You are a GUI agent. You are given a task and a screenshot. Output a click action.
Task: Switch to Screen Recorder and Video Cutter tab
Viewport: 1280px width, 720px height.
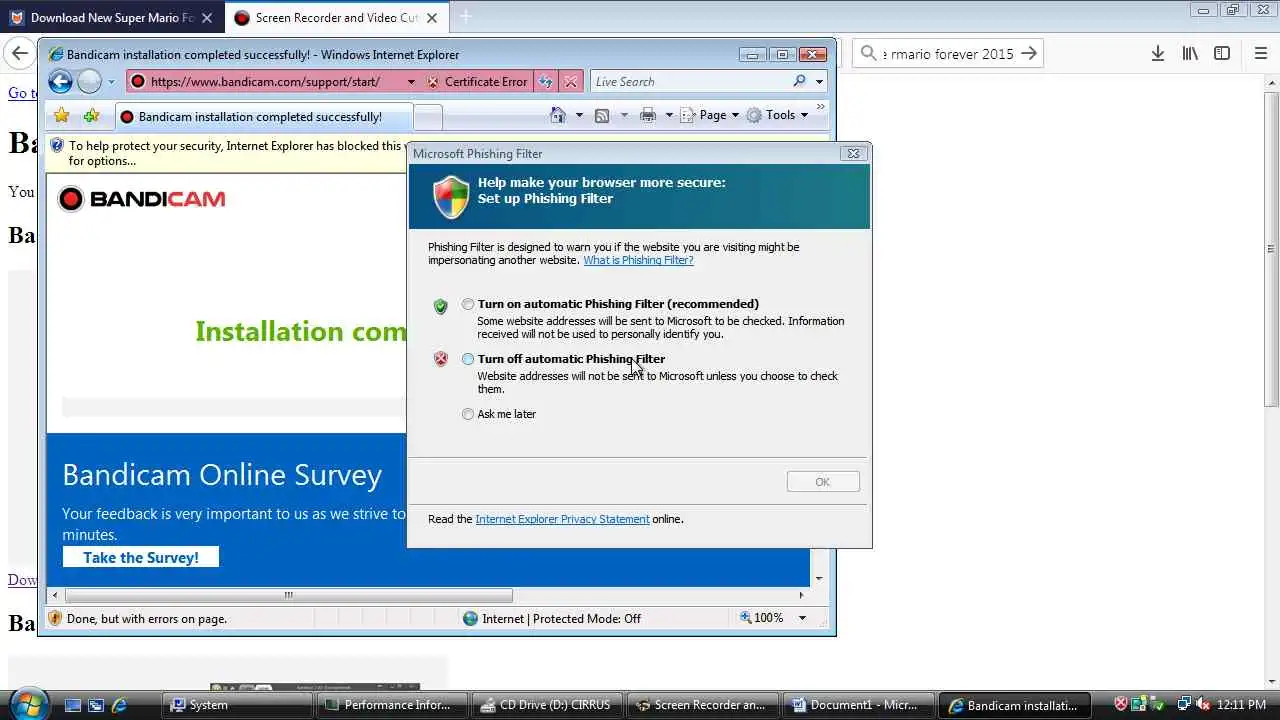coord(336,17)
